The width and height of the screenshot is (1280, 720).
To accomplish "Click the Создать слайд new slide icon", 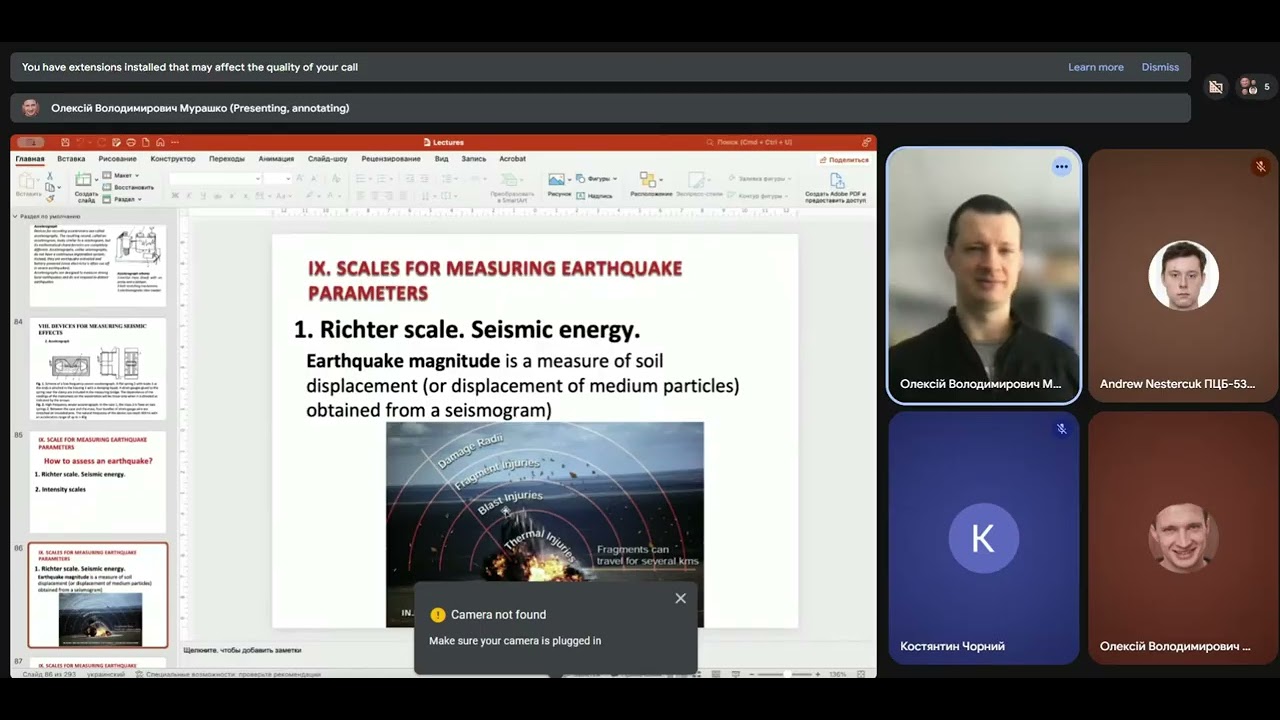I will tap(84, 180).
